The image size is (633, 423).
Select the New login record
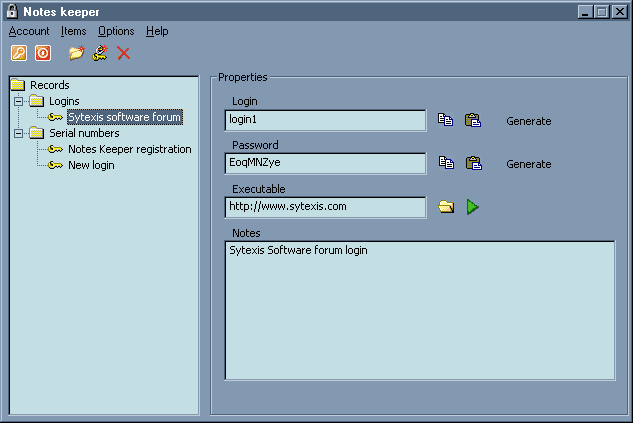click(91, 165)
